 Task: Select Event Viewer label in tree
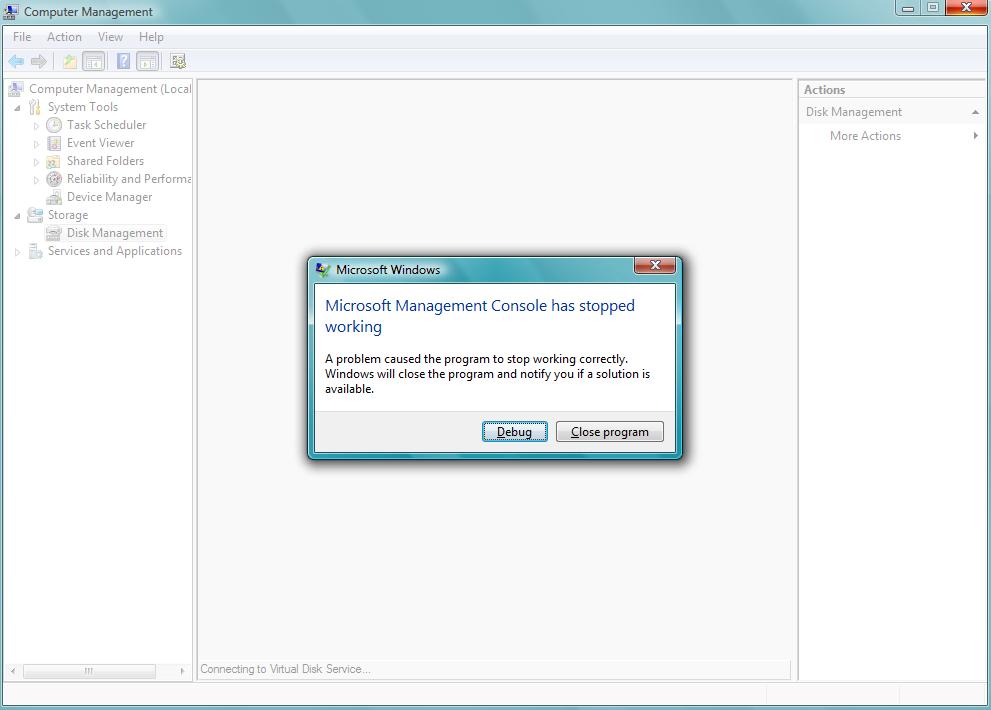pyautogui.click(x=100, y=143)
